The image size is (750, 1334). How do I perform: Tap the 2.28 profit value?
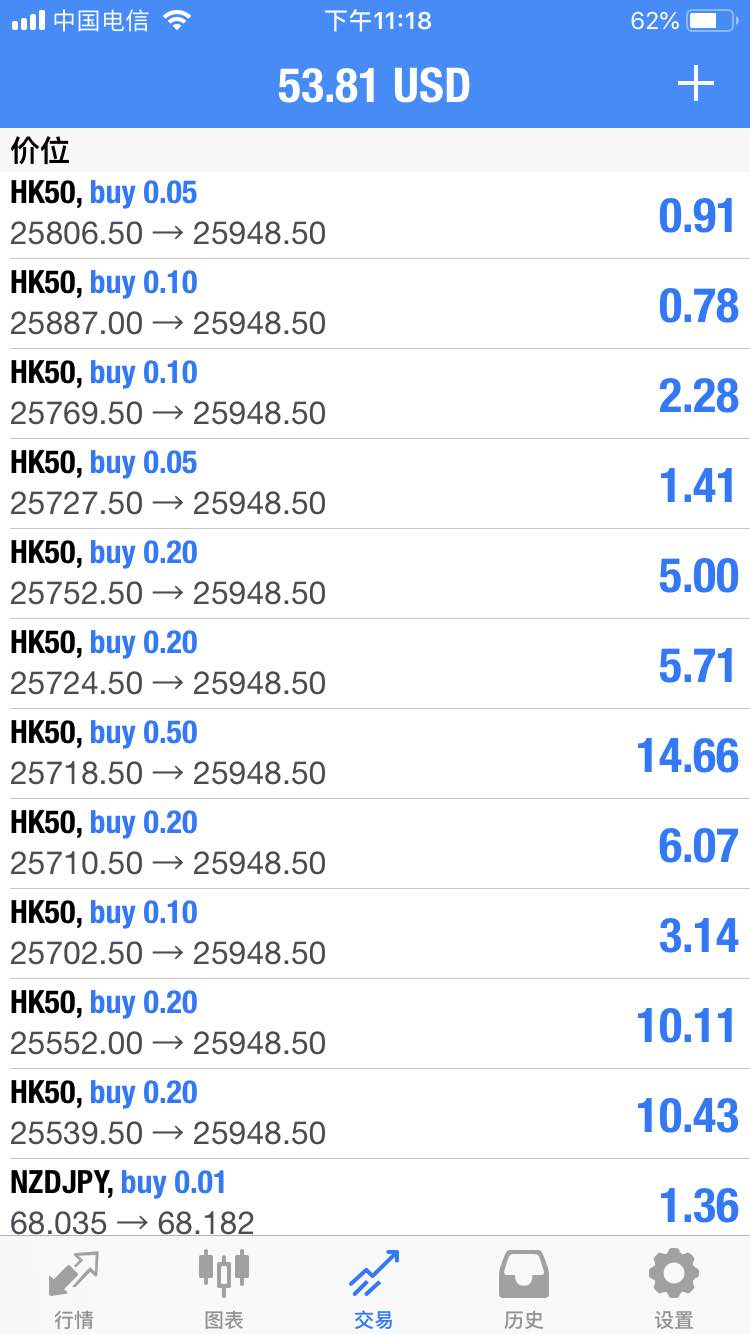click(698, 396)
